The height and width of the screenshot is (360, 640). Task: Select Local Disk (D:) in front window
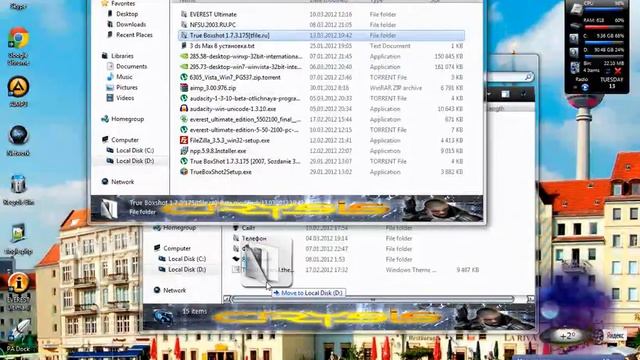coord(135,161)
